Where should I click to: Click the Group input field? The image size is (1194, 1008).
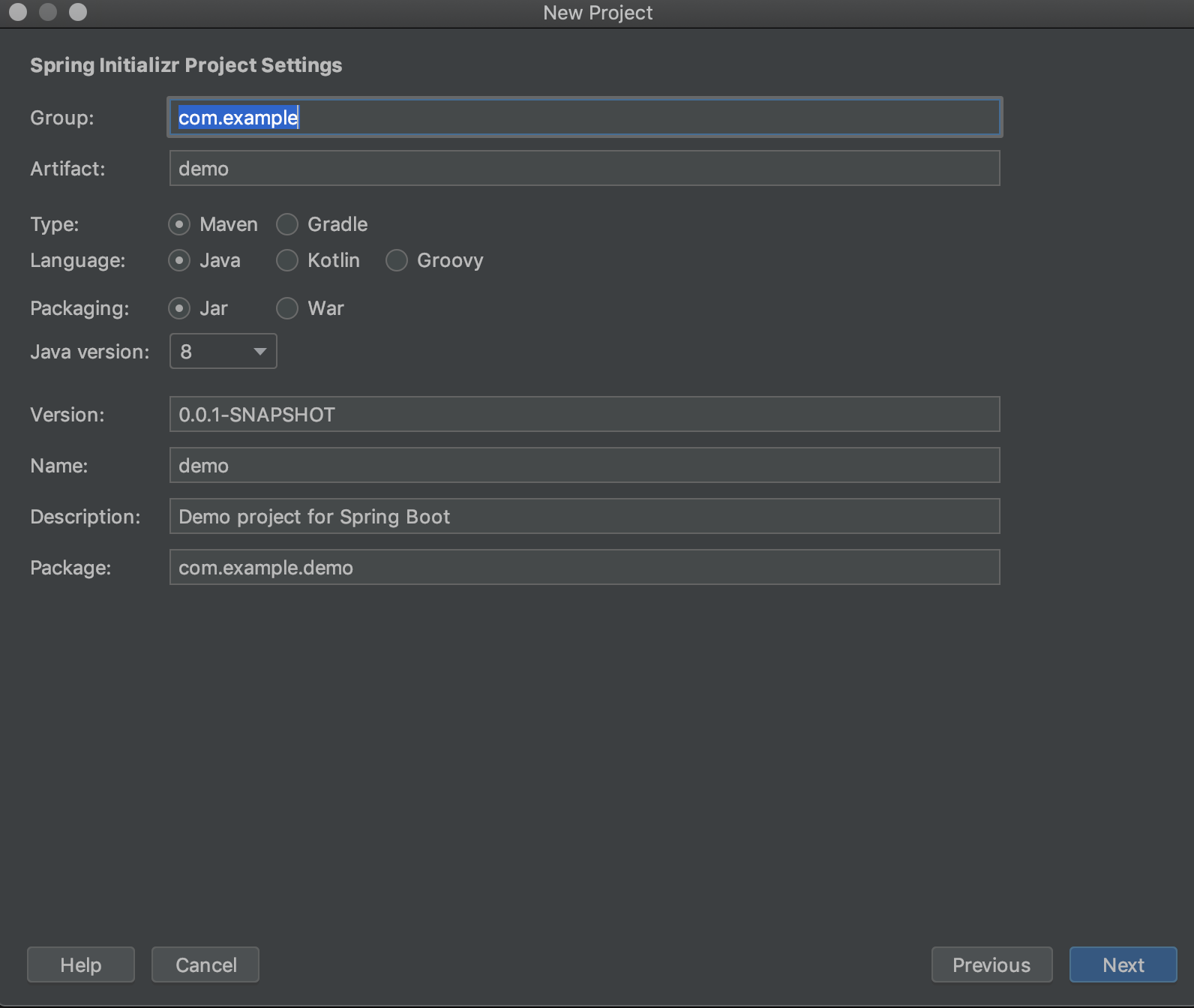point(585,117)
